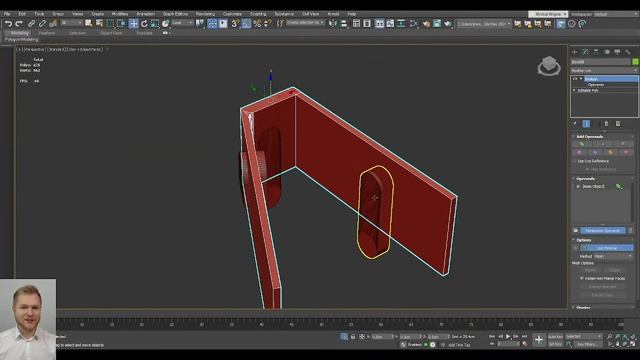Switch to the Modeling ribbon tab

click(x=19, y=33)
